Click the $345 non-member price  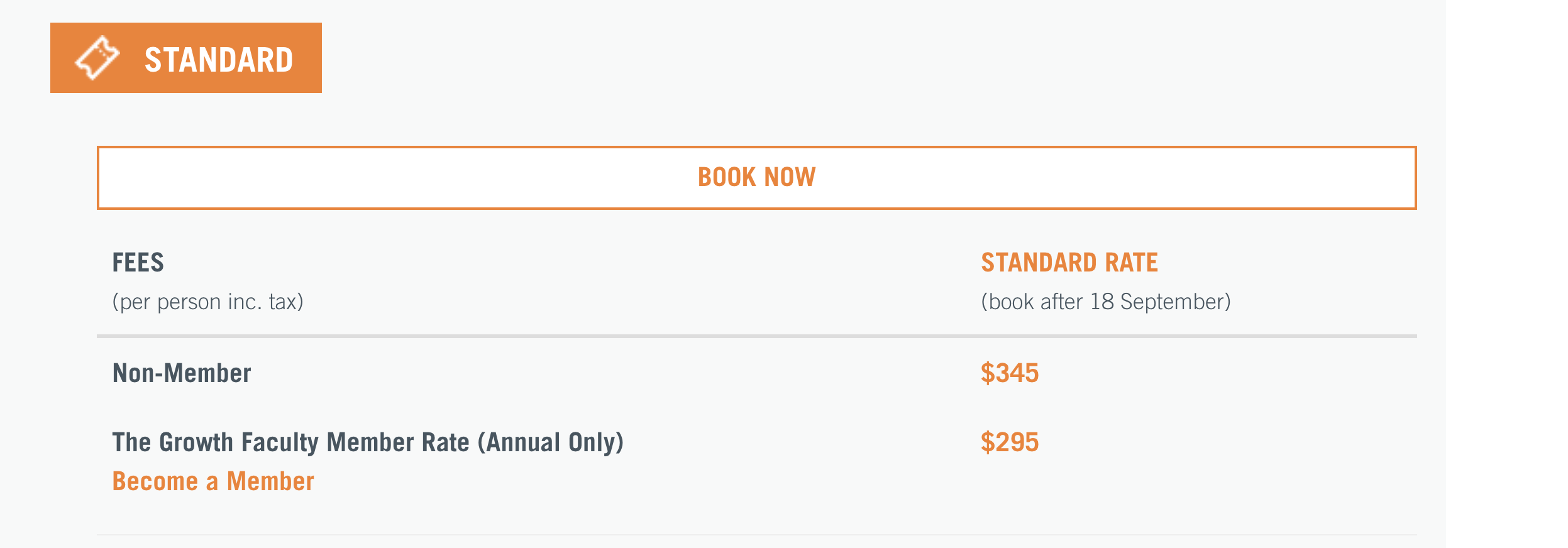pos(1010,373)
